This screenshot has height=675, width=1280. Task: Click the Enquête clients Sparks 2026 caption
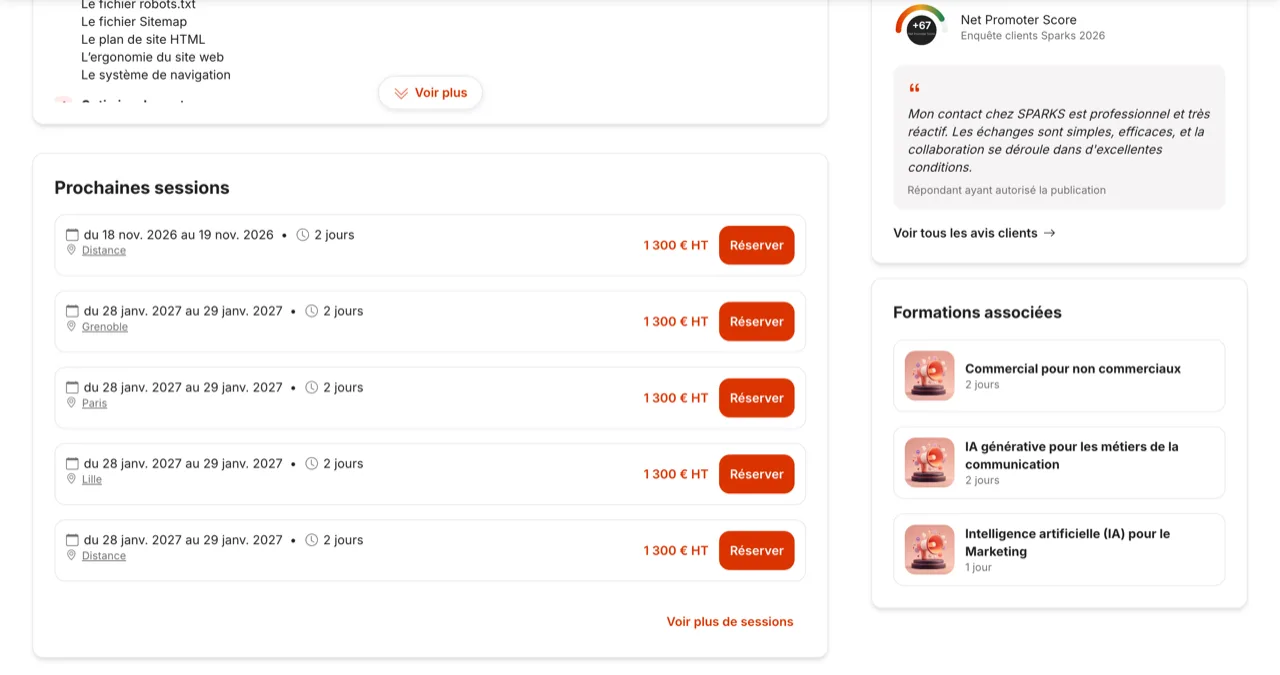(x=1033, y=36)
